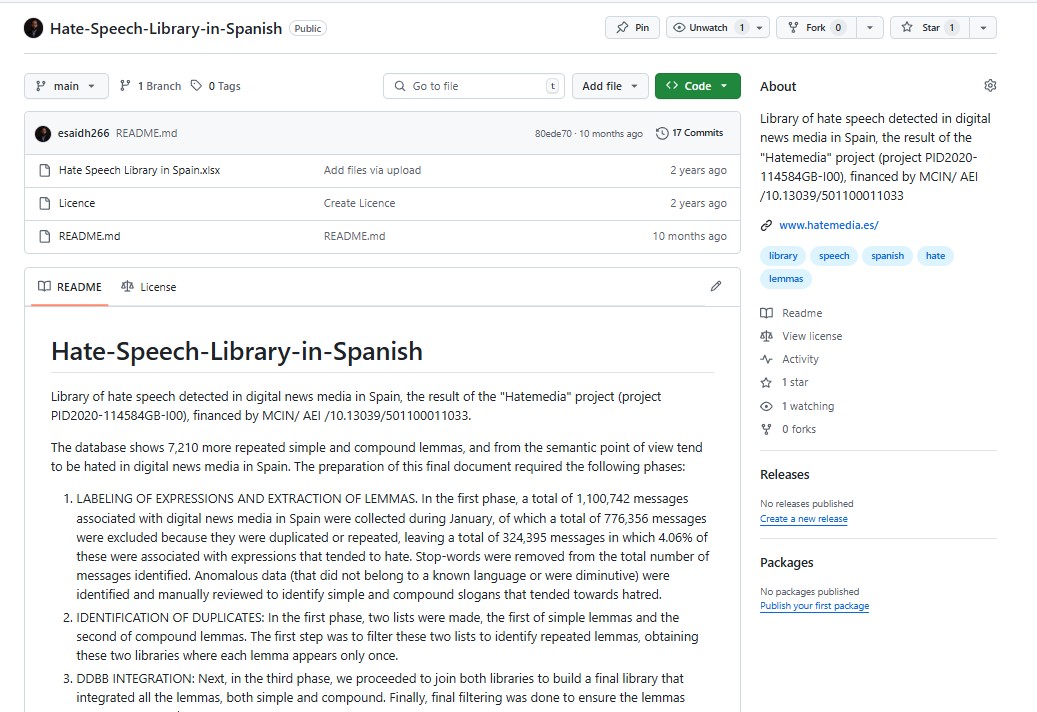Click the file icon for Hate Speech Library xlsx
The image size is (1037, 712).
click(45, 171)
